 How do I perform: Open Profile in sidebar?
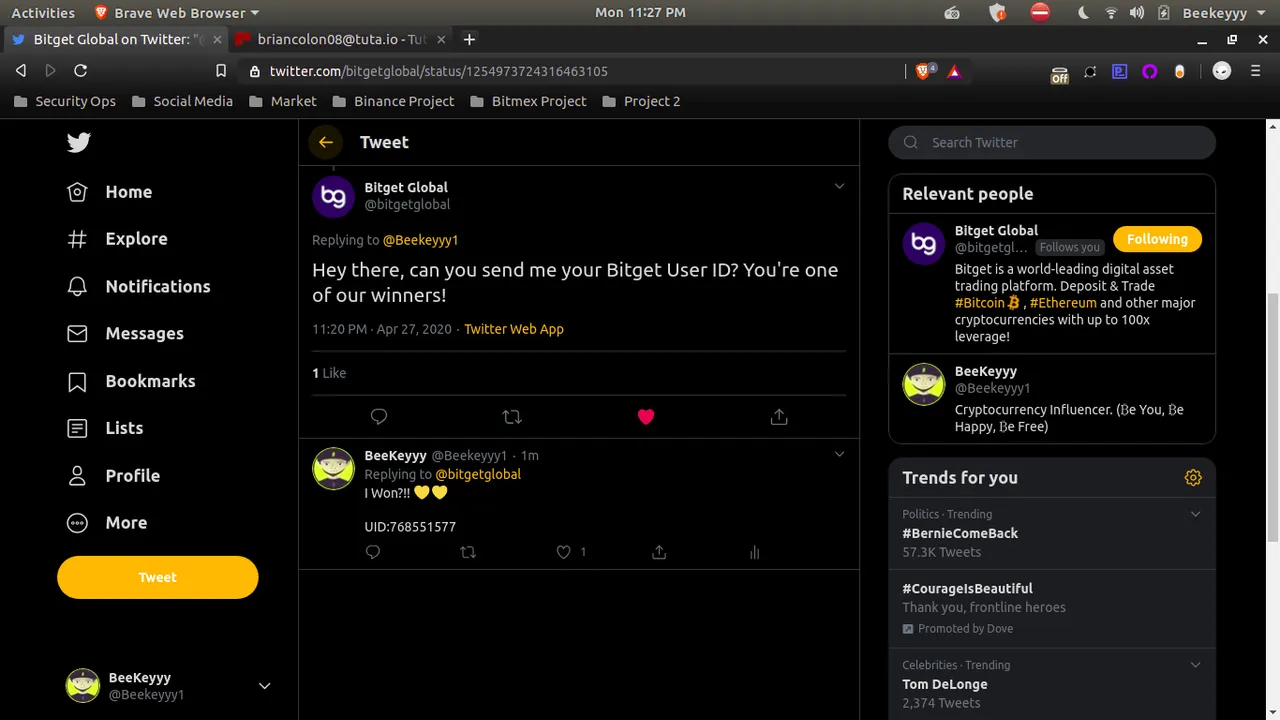[x=112, y=475]
